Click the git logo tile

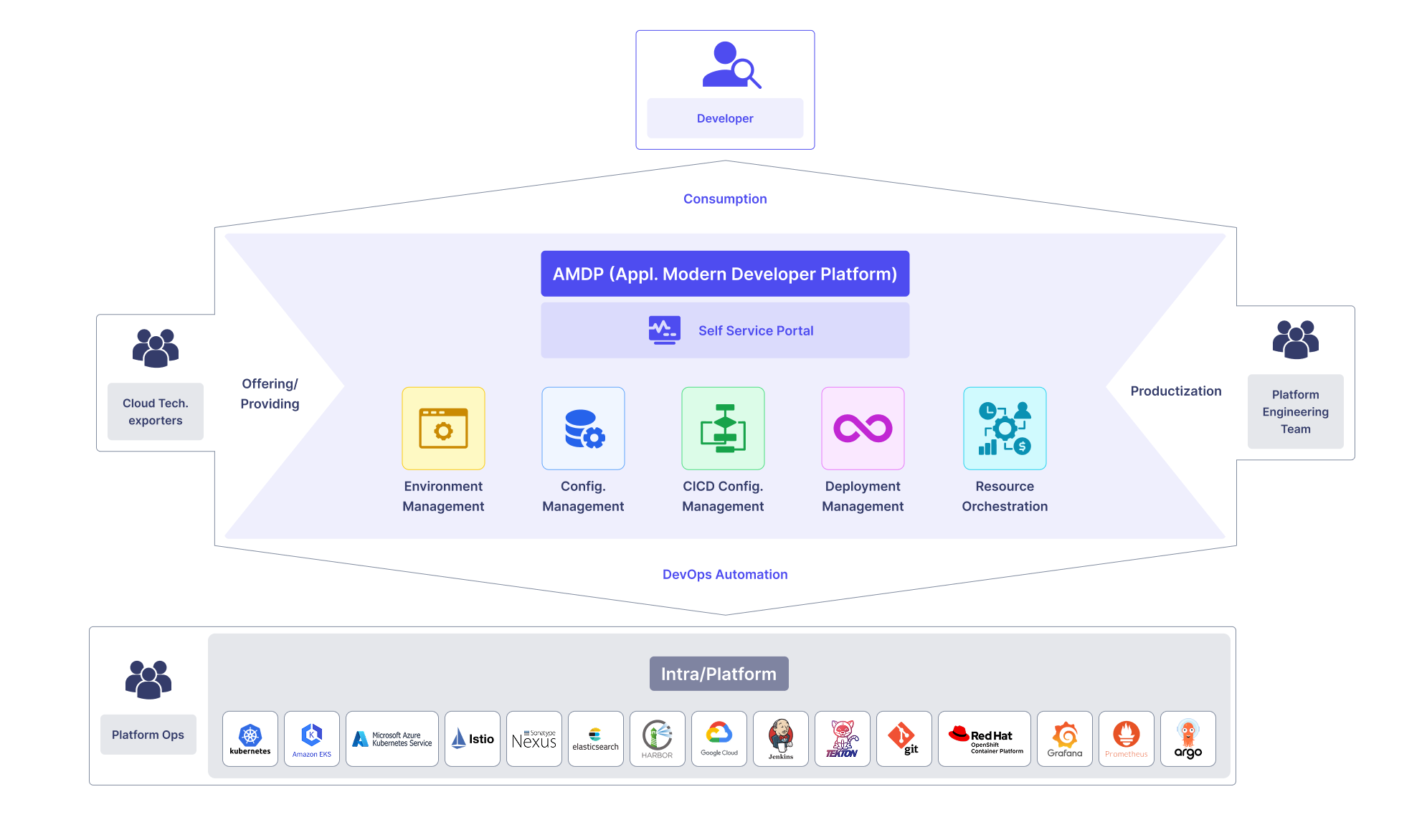[904, 739]
